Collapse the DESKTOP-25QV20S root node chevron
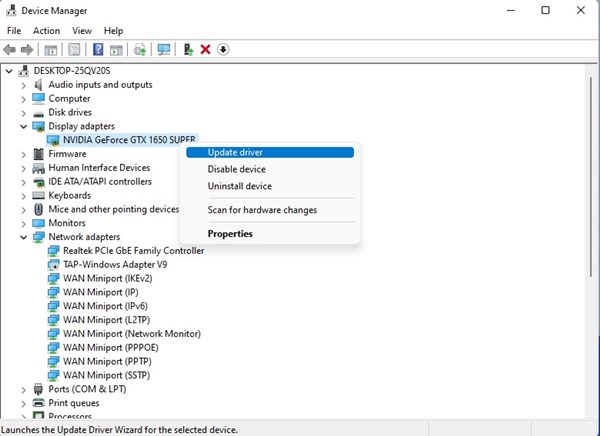Screen dimensions: 600x436 9,71
